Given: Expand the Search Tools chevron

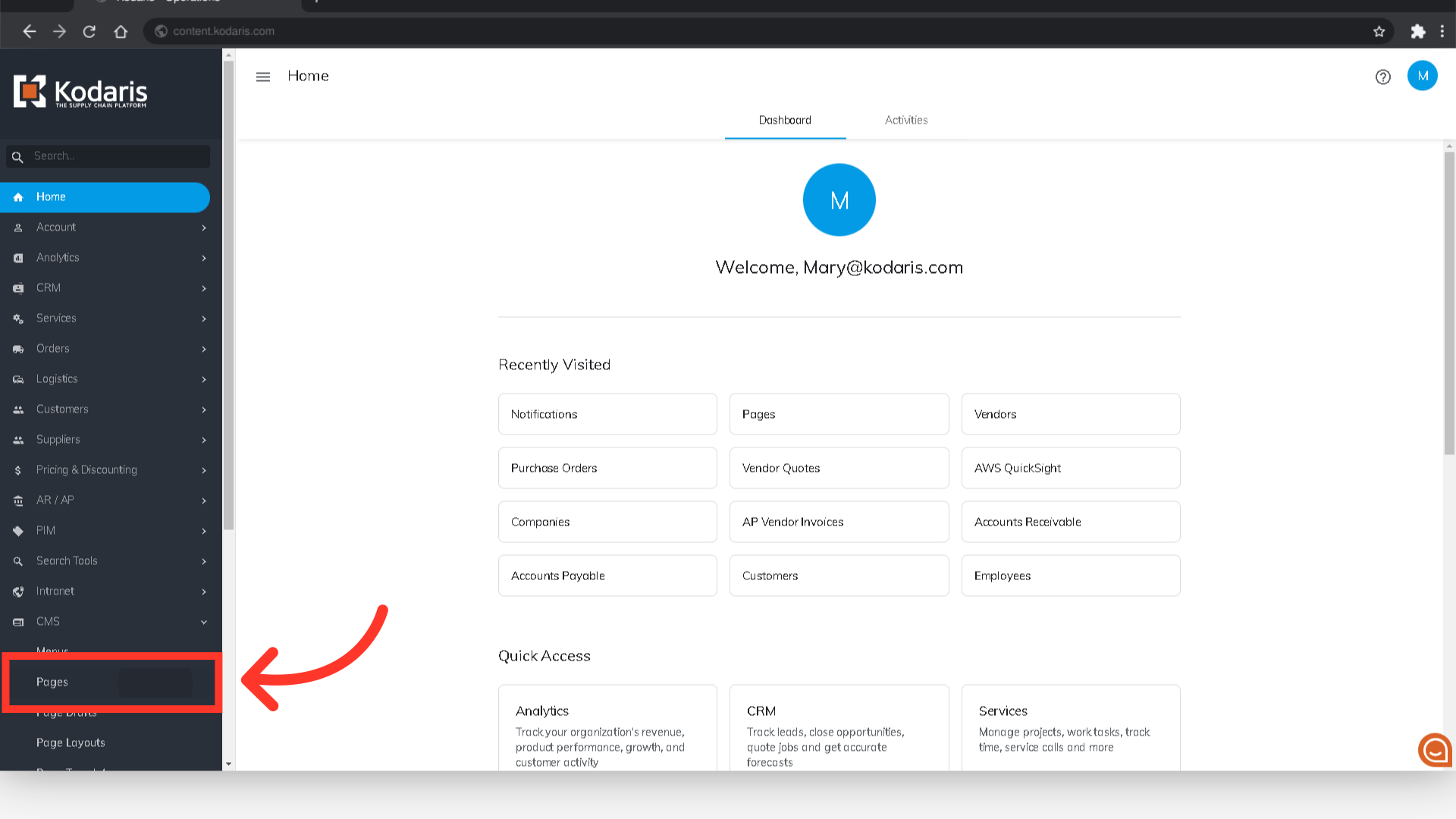Looking at the screenshot, I should coord(204,561).
